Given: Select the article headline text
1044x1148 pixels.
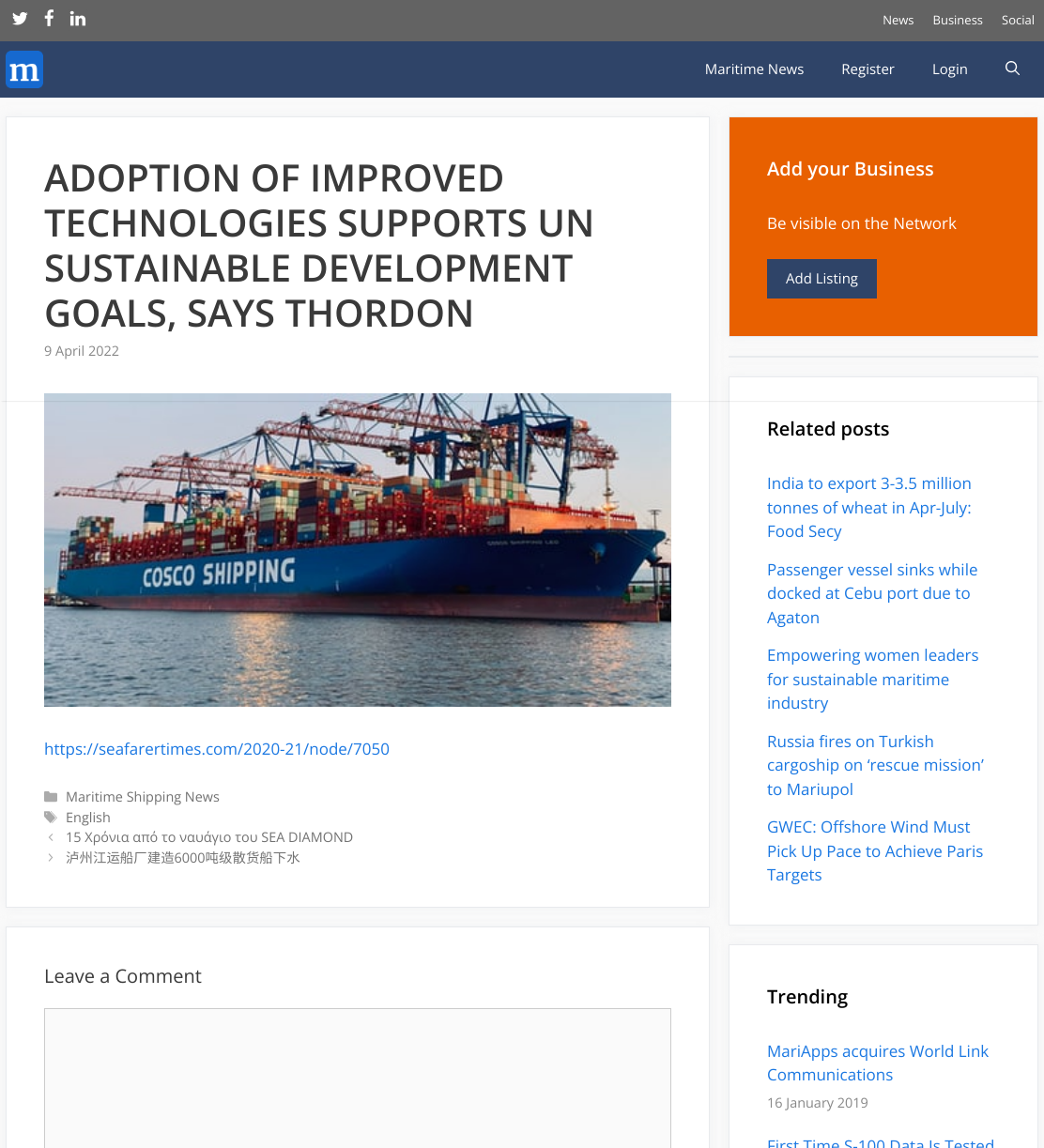Looking at the screenshot, I should click(x=319, y=246).
